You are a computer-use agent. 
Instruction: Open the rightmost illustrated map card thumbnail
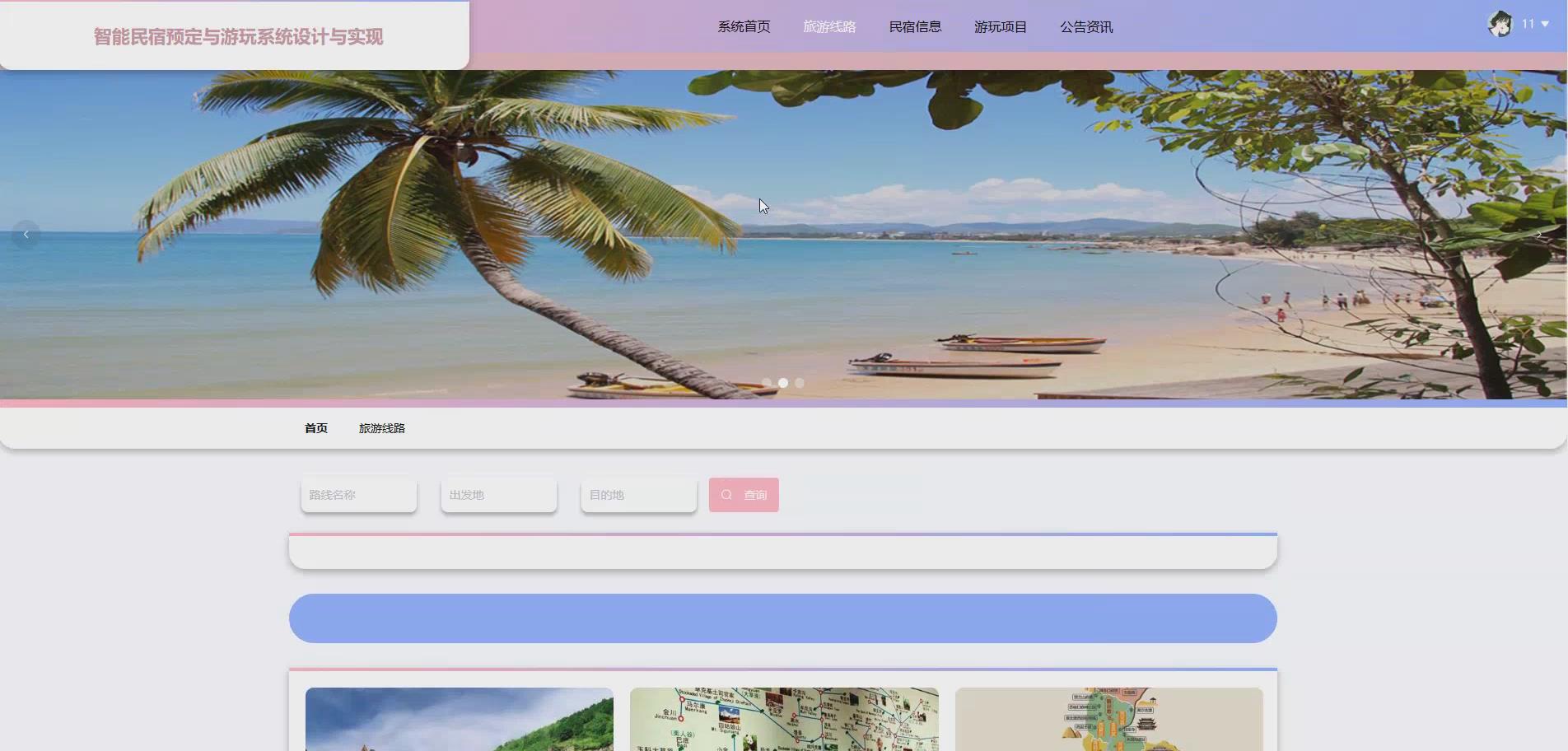point(1108,719)
